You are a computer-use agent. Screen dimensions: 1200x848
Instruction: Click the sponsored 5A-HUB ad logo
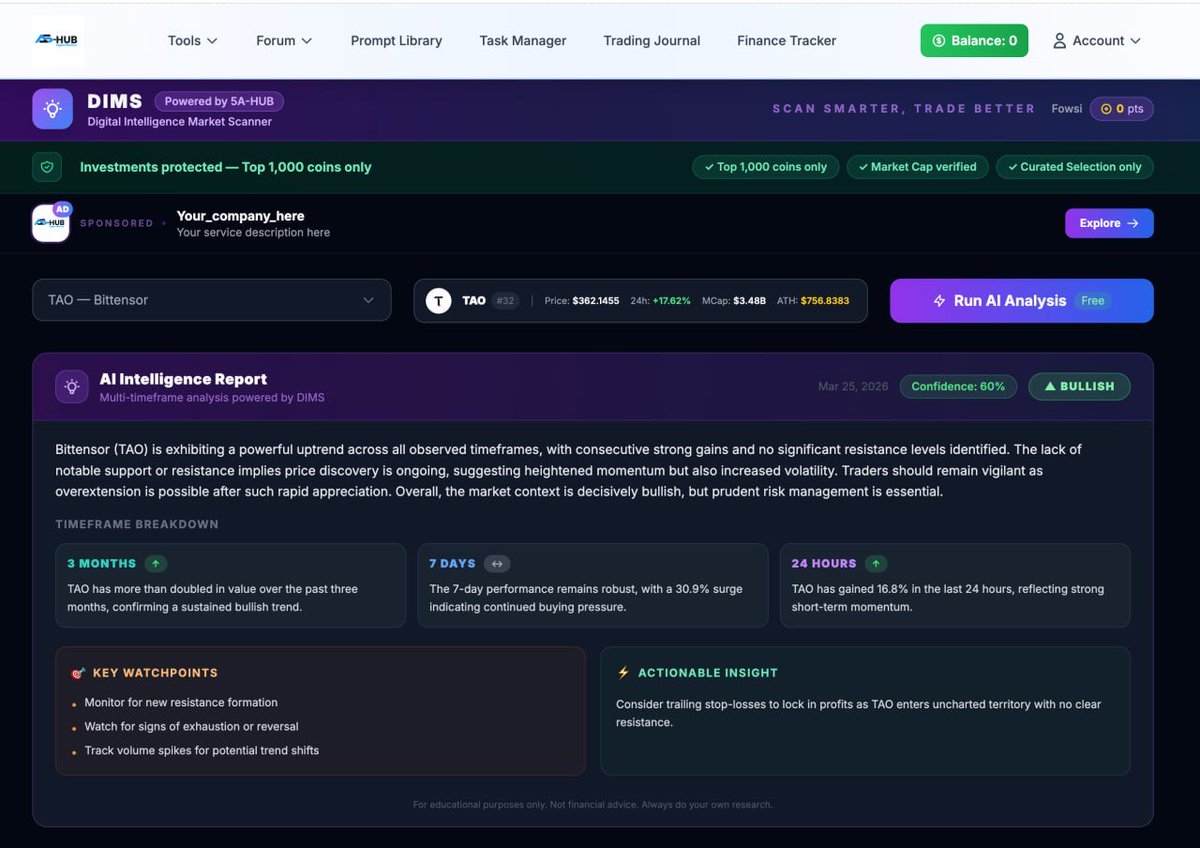tap(51, 223)
